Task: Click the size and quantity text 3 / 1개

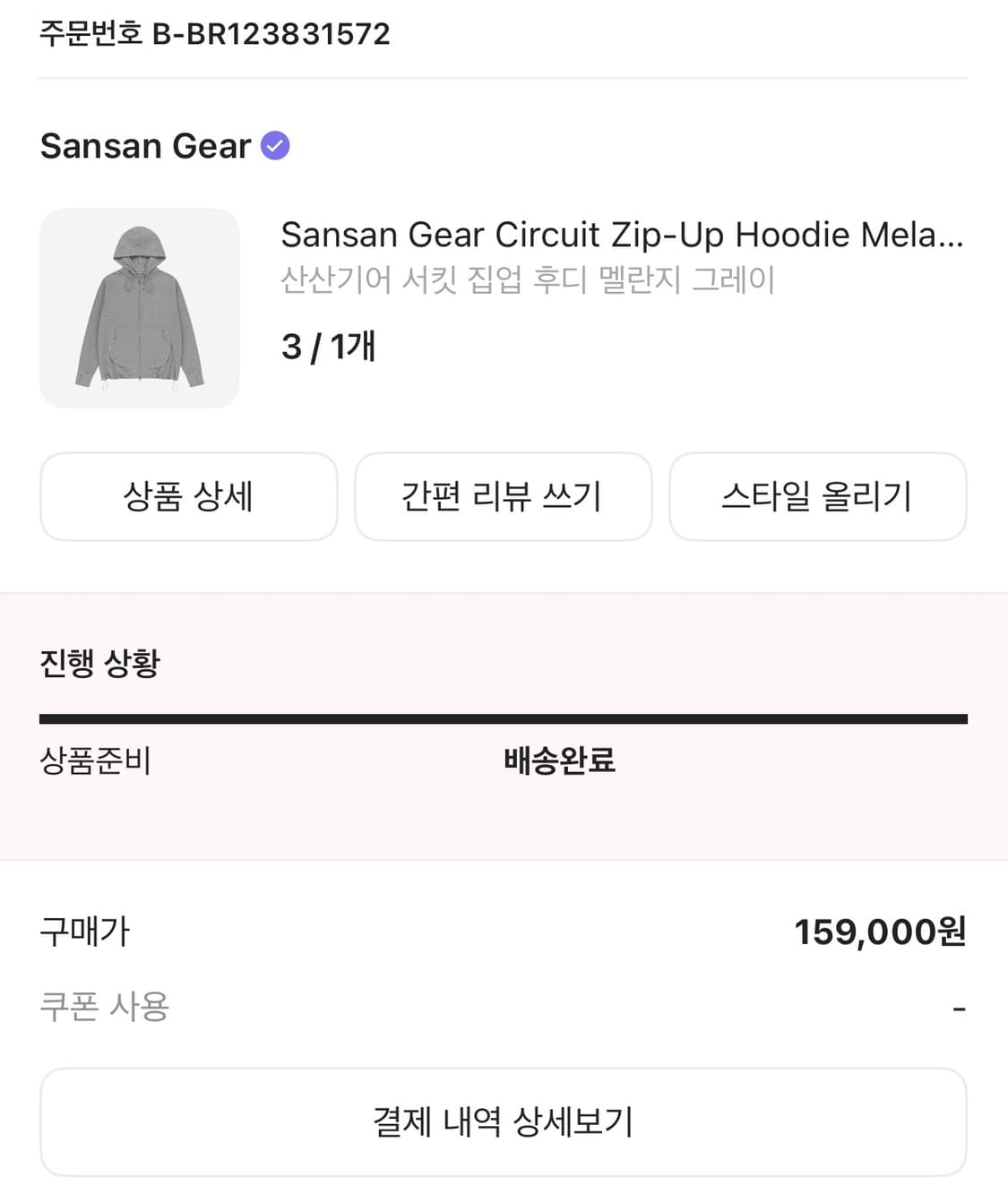Action: click(x=328, y=346)
